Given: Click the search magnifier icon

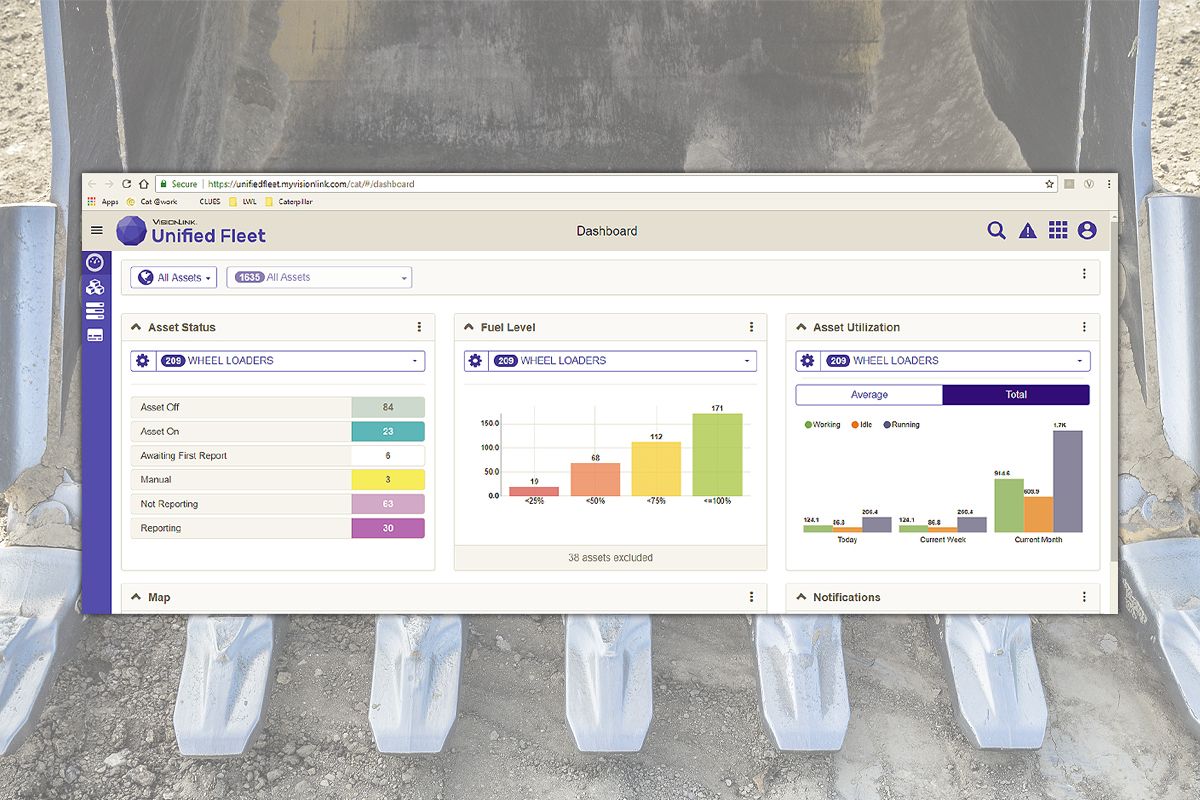Looking at the screenshot, I should pos(996,231).
